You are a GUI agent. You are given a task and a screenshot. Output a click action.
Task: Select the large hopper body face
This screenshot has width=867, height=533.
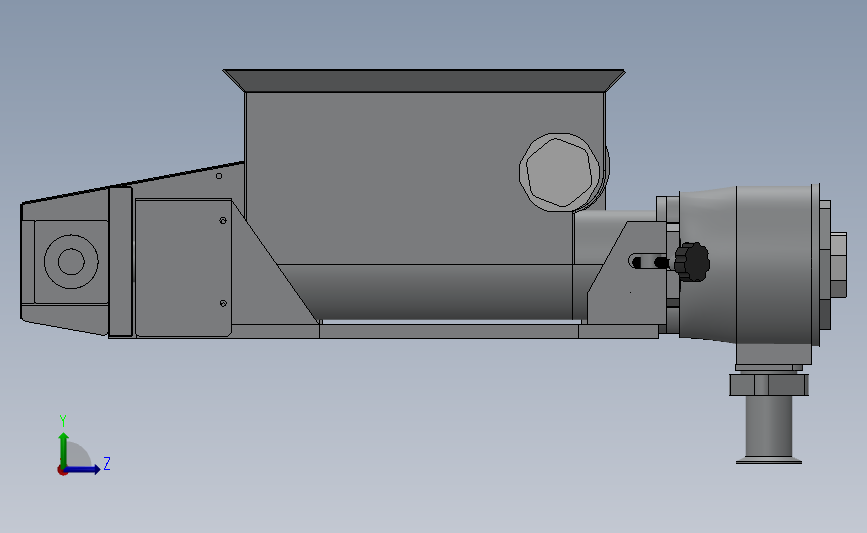tap(409, 178)
